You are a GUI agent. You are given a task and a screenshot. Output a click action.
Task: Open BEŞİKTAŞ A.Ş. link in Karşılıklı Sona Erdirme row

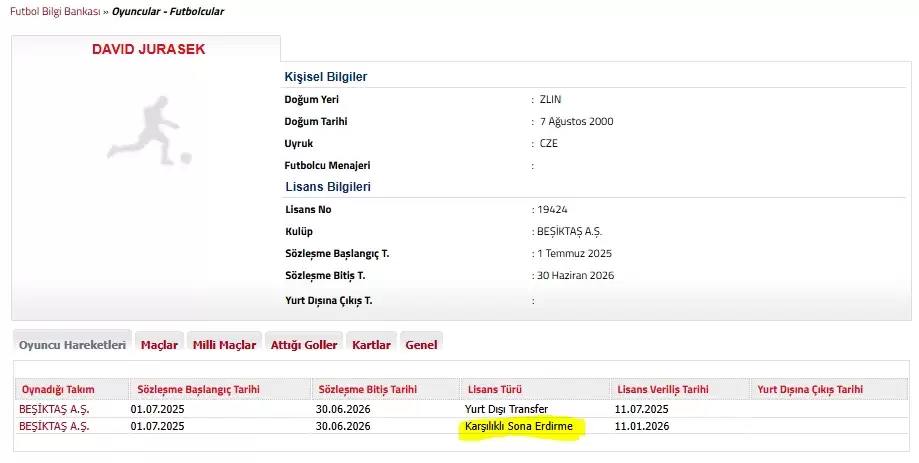coord(54,426)
